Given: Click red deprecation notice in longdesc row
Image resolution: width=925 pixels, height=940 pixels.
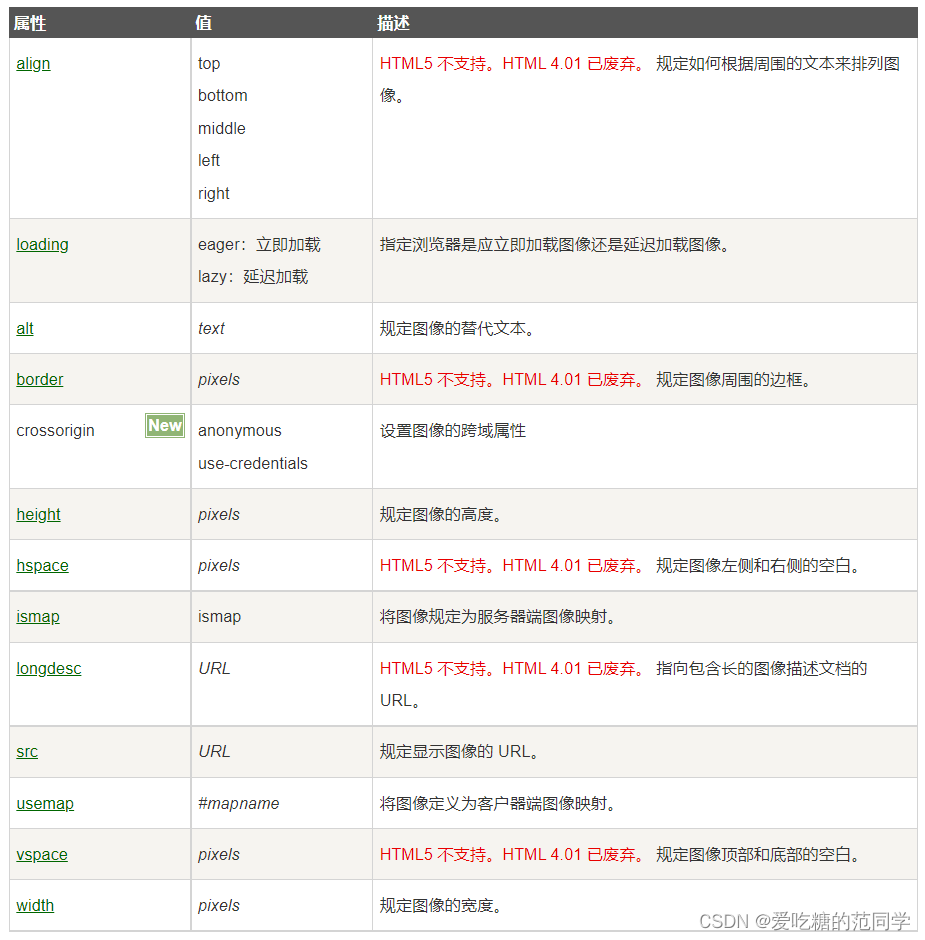Looking at the screenshot, I should 511,668.
